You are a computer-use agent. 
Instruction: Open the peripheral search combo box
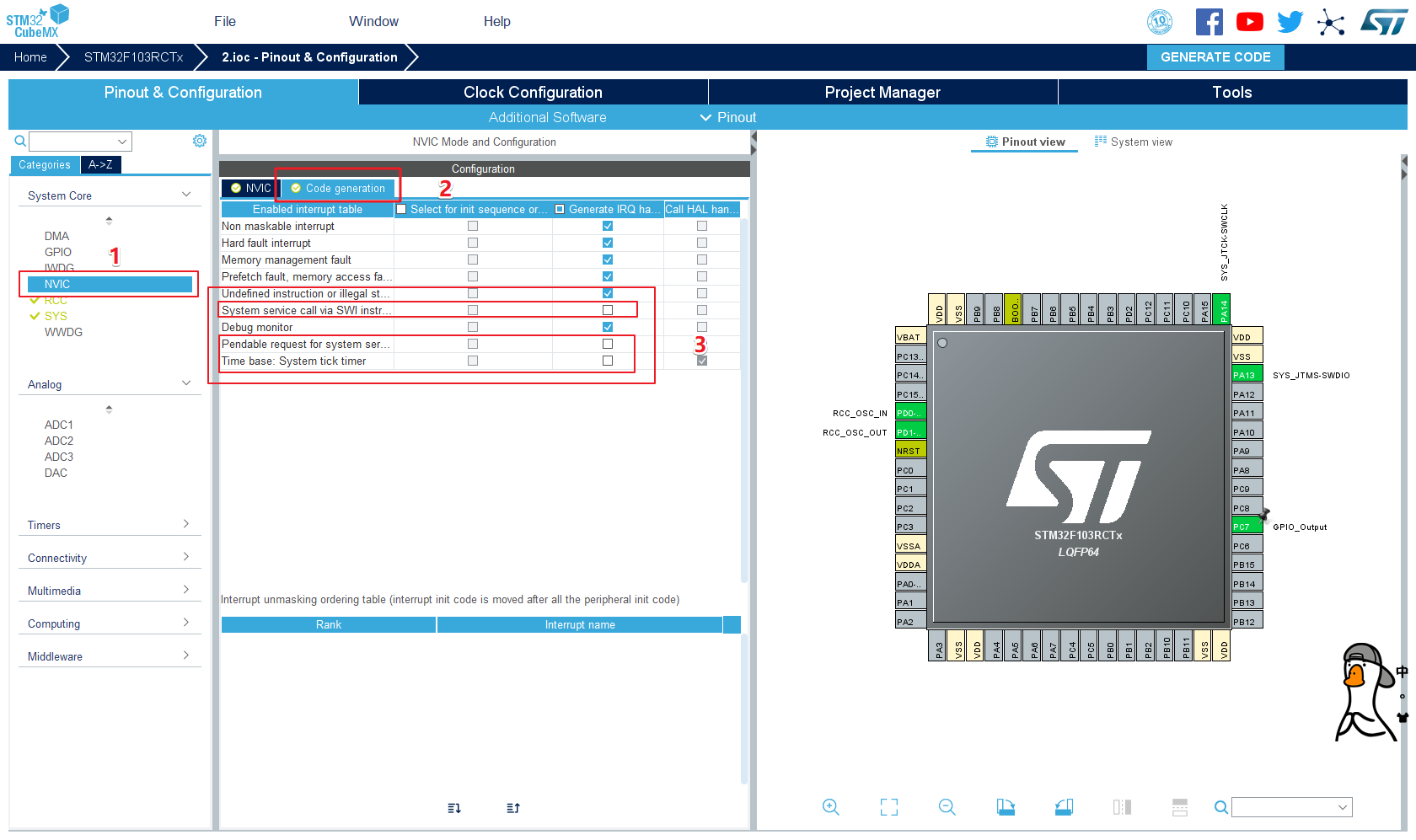[x=80, y=141]
